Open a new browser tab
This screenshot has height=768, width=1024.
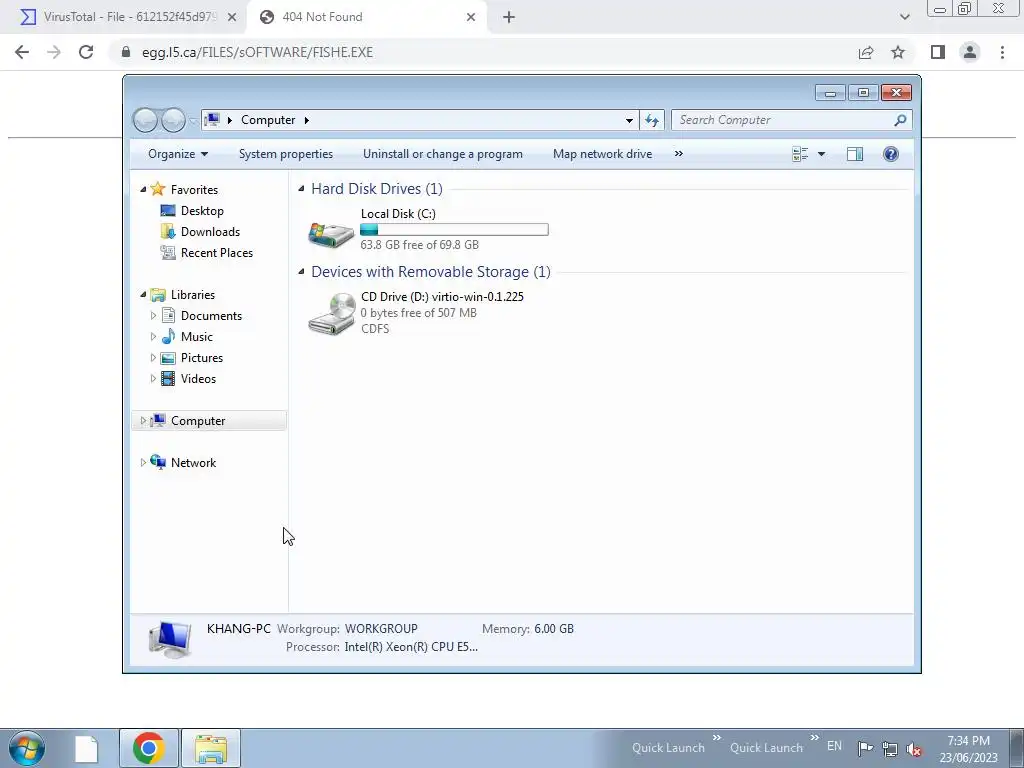(x=509, y=18)
